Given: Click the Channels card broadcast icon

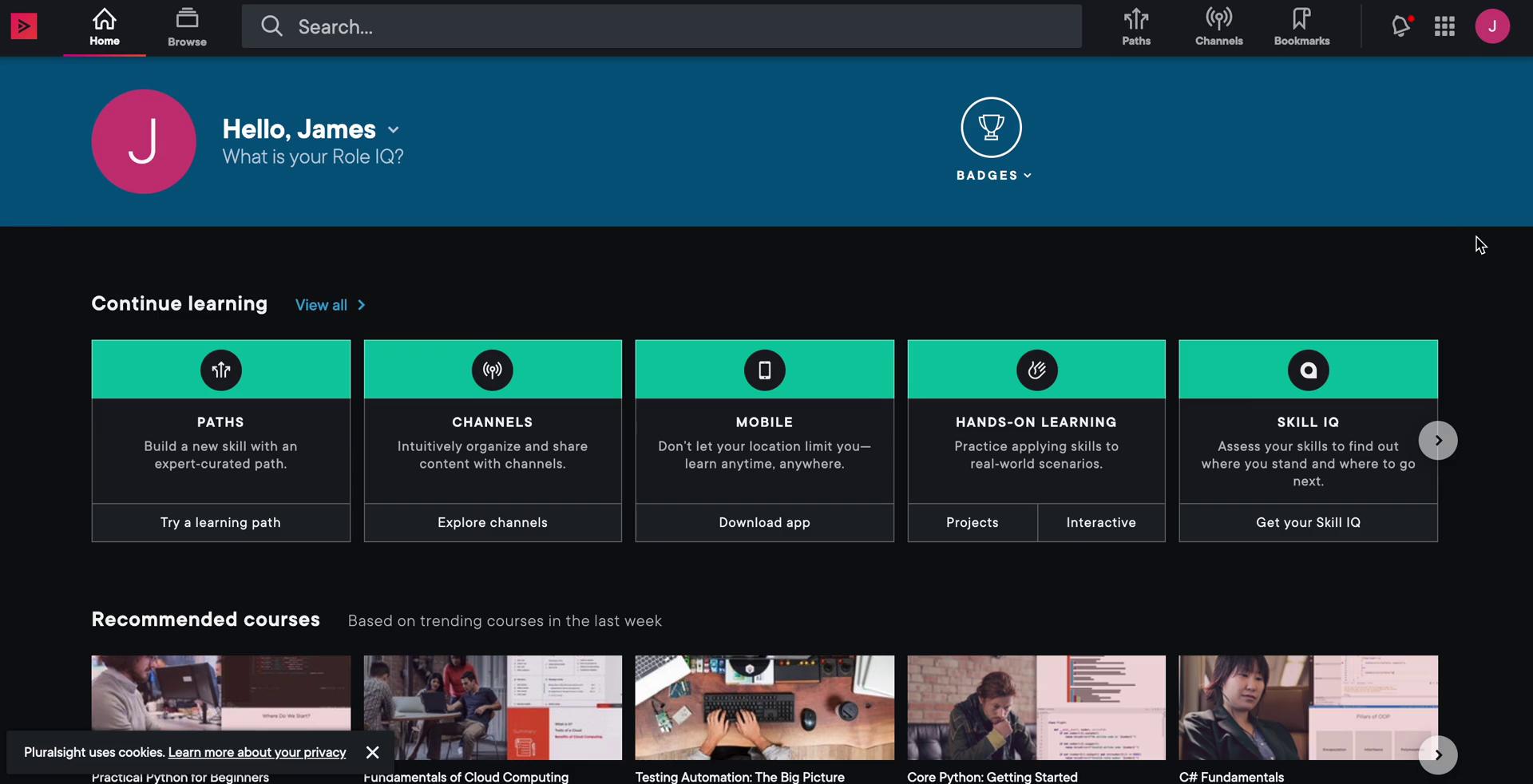Looking at the screenshot, I should (493, 370).
